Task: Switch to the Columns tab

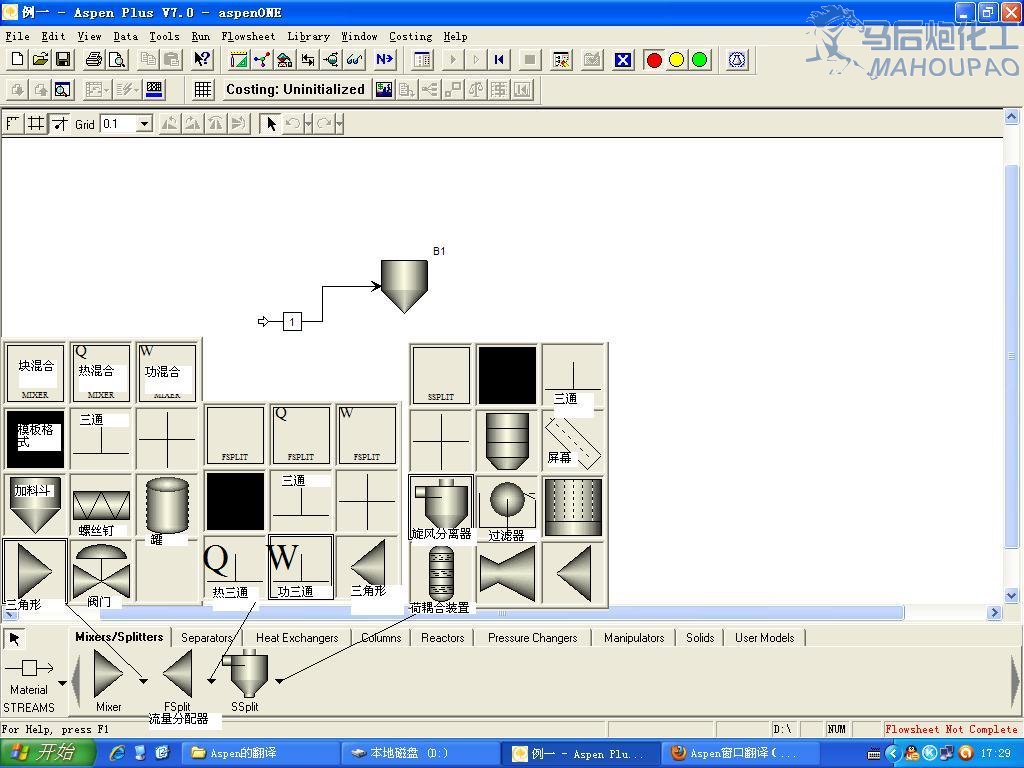Action: click(381, 638)
